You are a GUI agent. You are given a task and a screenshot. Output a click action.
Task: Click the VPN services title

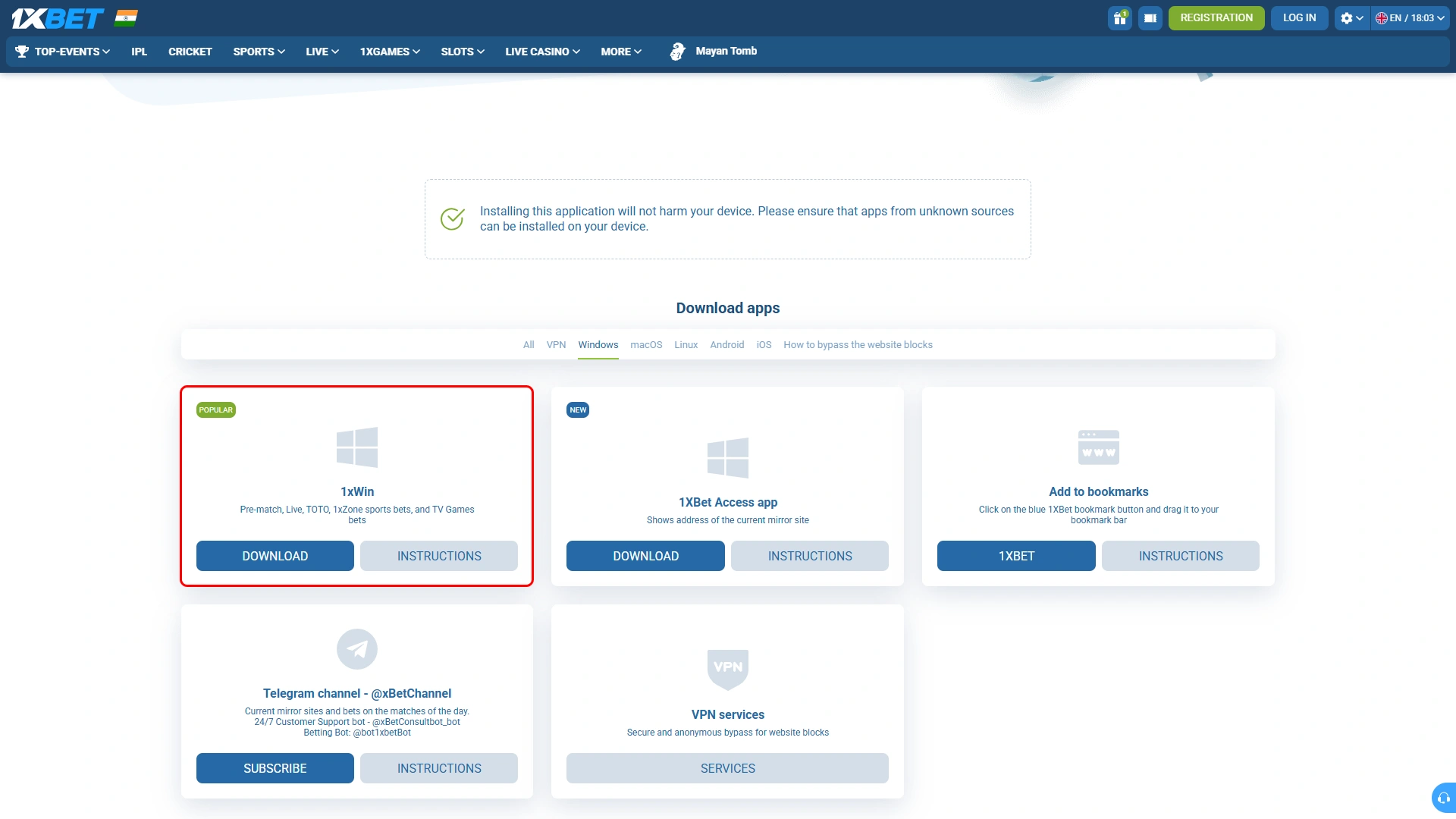[x=728, y=715]
